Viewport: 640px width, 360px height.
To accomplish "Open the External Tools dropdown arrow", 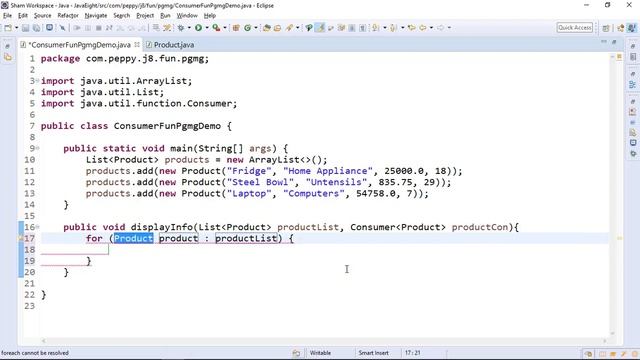I will coord(225,28).
